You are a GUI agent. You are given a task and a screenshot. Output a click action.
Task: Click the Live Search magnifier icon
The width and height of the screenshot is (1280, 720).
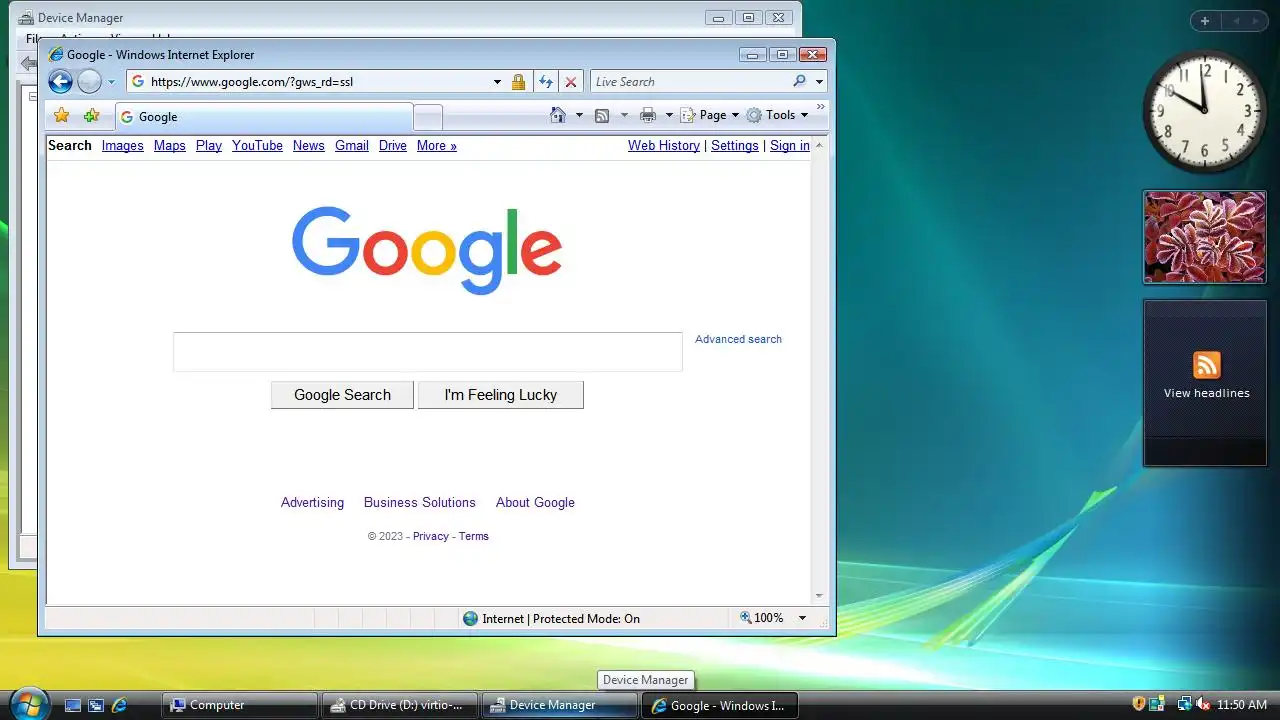click(799, 81)
